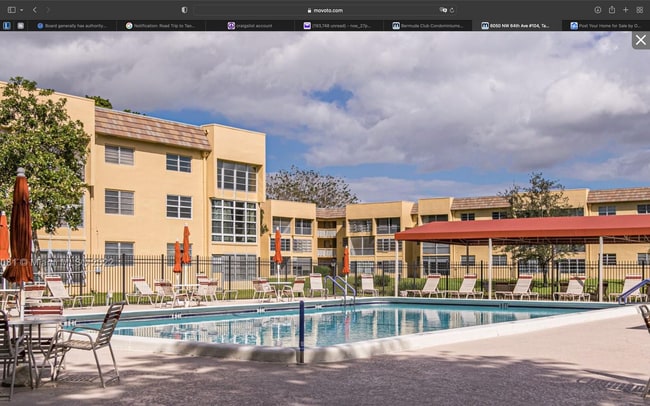Switch to 'Board generally has authority' tab
The height and width of the screenshot is (406, 650).
72,26
